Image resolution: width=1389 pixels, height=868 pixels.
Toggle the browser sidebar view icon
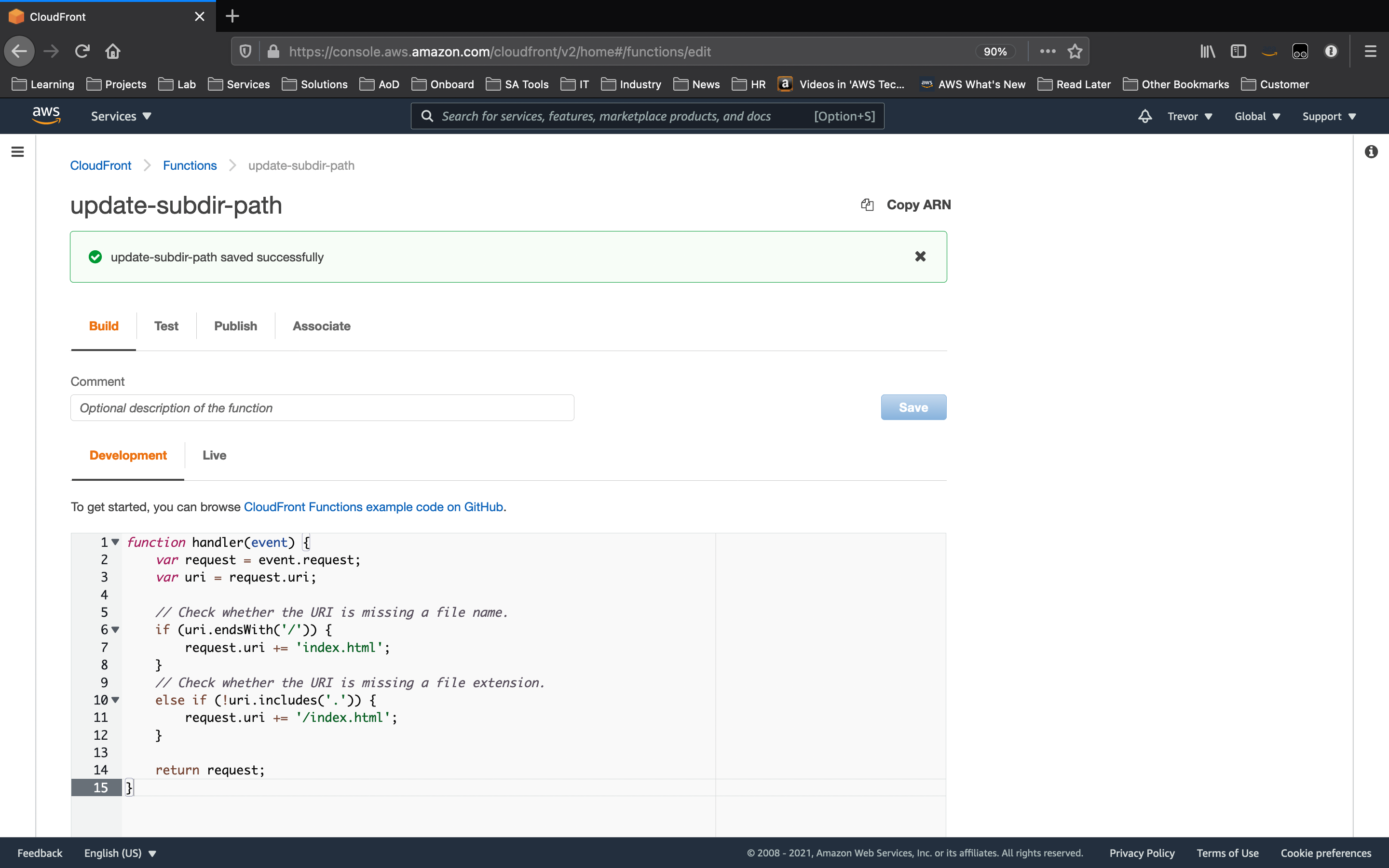coord(1238,52)
